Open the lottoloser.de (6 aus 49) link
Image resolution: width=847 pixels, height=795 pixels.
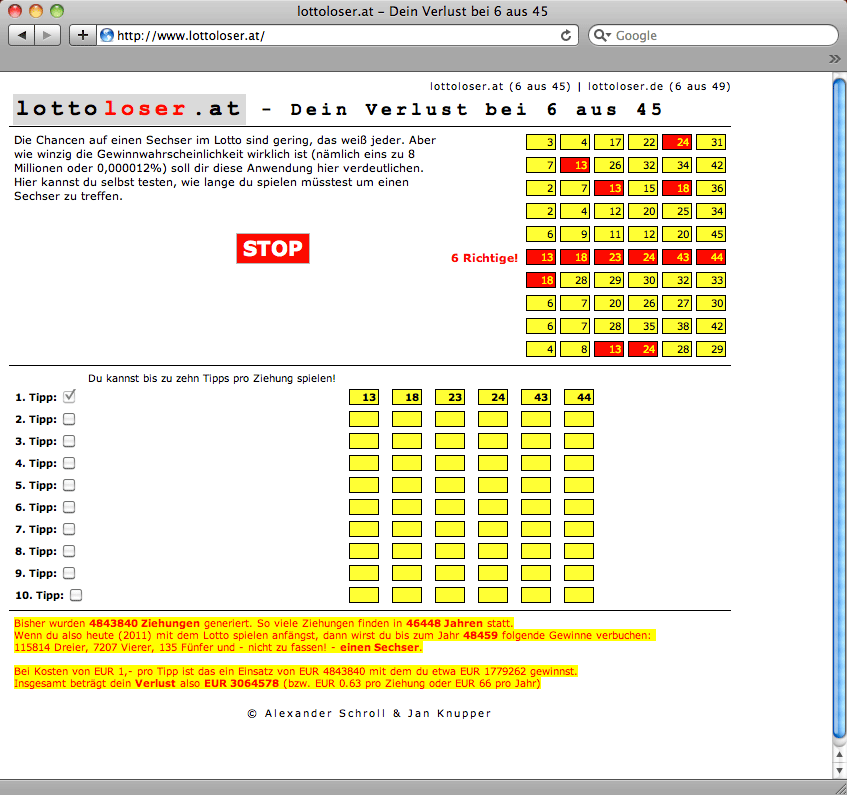coord(659,86)
